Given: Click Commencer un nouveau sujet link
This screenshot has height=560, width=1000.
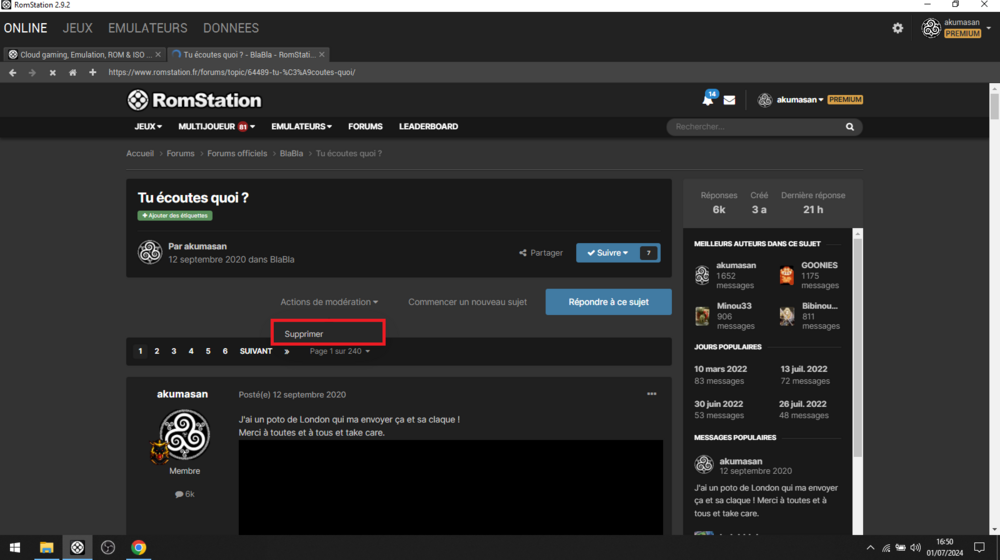Looking at the screenshot, I should click(x=467, y=302).
